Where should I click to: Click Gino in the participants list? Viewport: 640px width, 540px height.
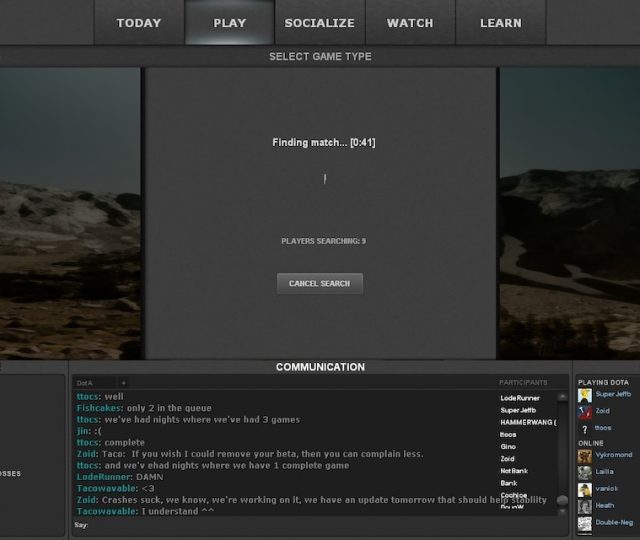[x=508, y=446]
